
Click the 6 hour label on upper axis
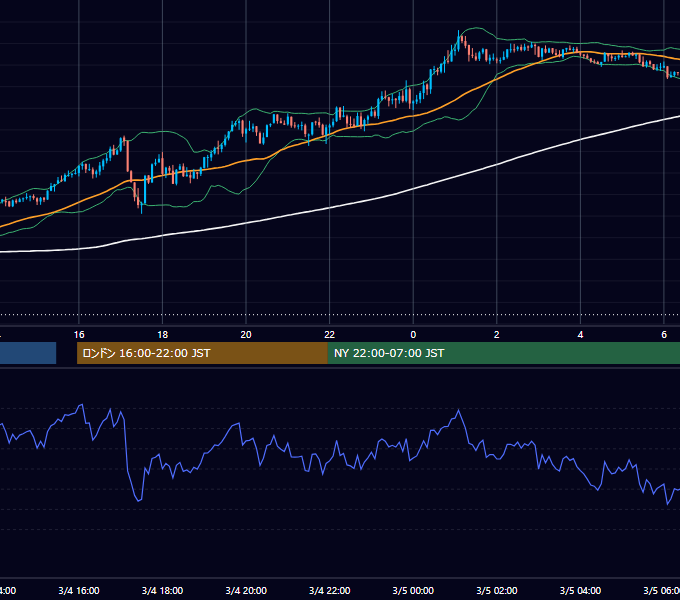pyautogui.click(x=664, y=335)
